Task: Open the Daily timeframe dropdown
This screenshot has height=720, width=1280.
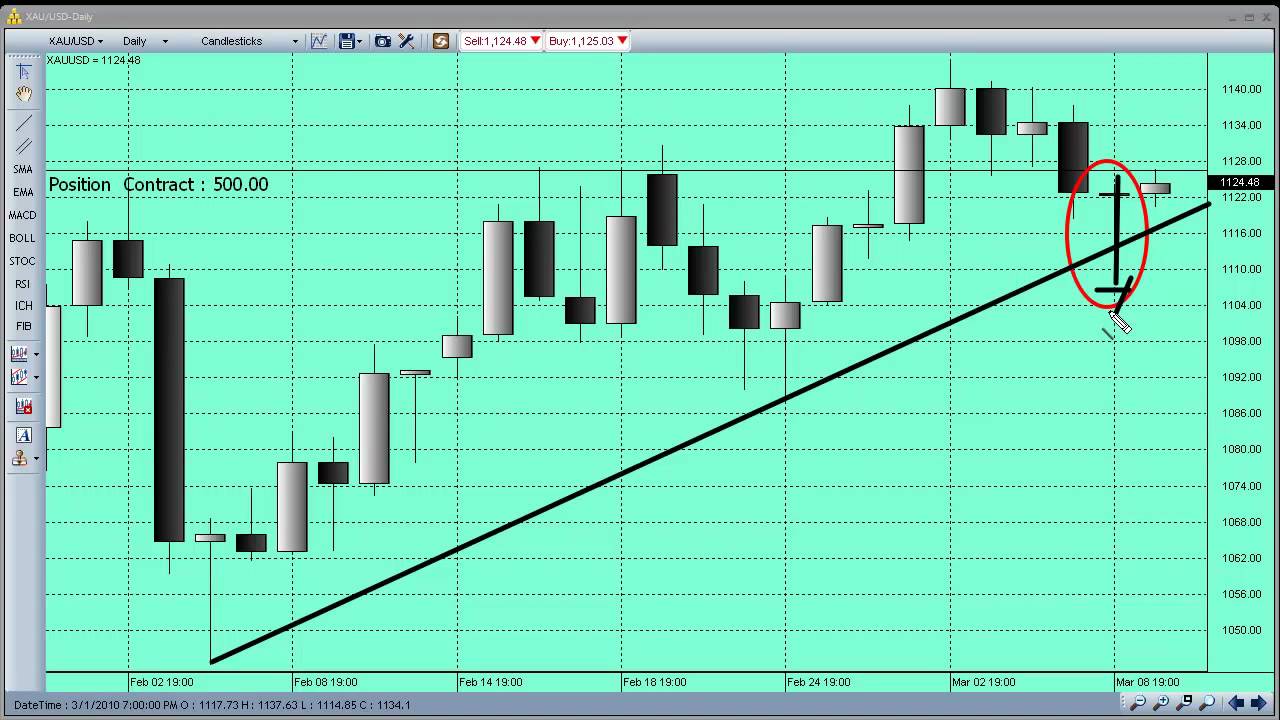Action: click(x=145, y=41)
